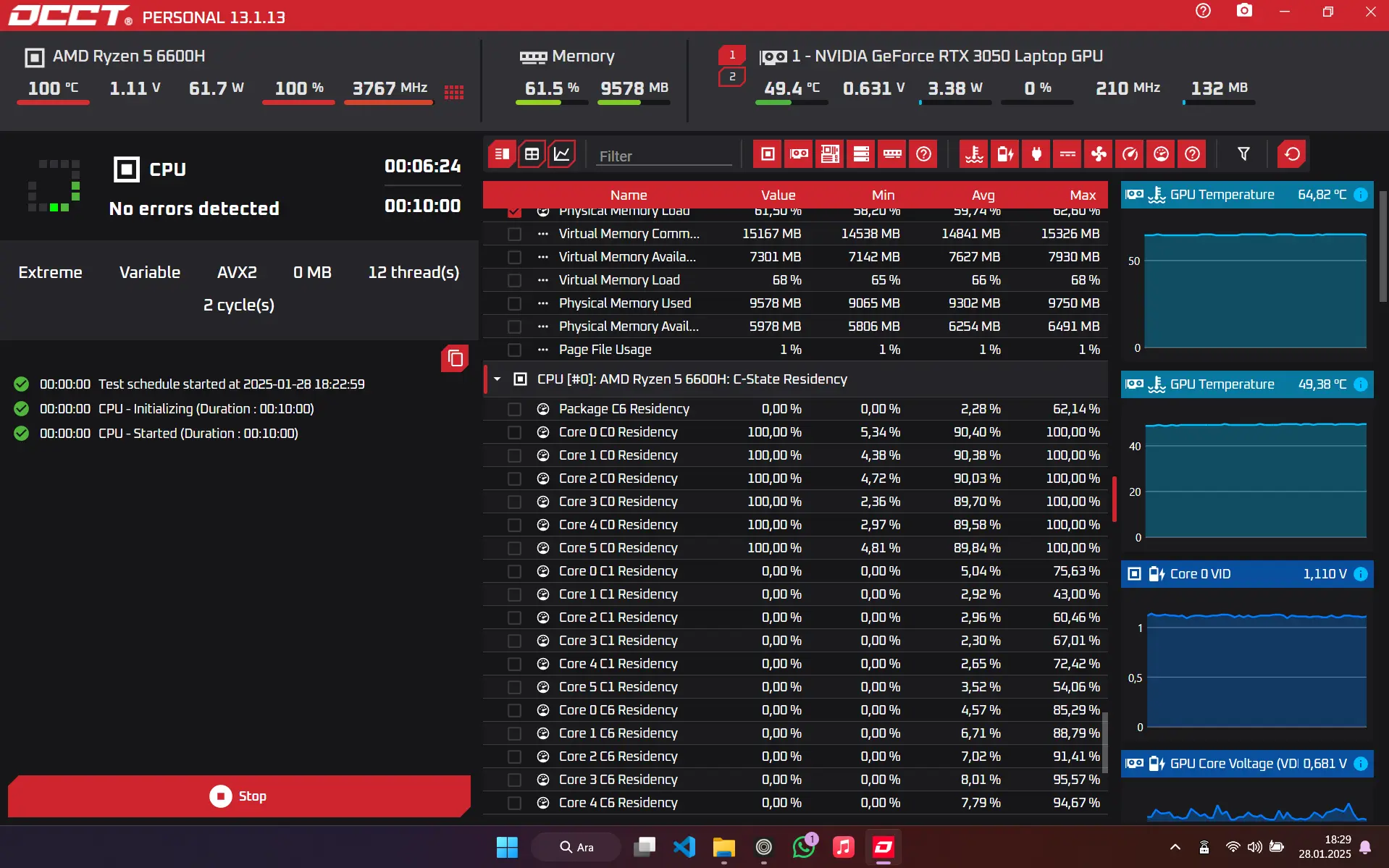Open the Windows Start menu

click(x=507, y=847)
